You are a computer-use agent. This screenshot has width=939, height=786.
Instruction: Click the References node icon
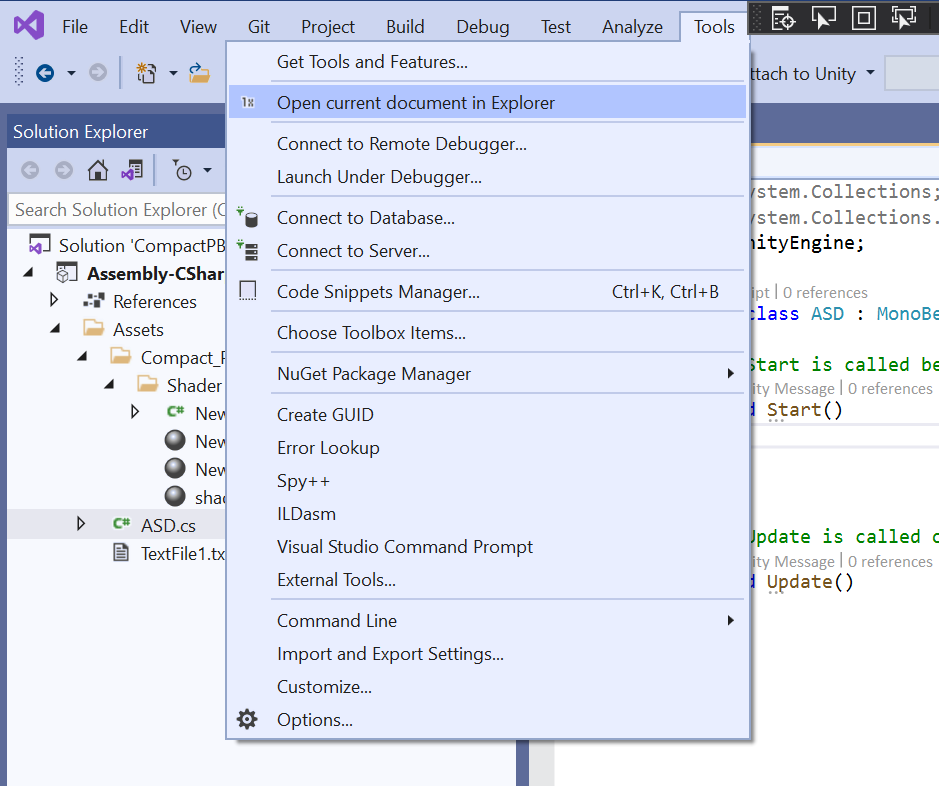coord(93,301)
